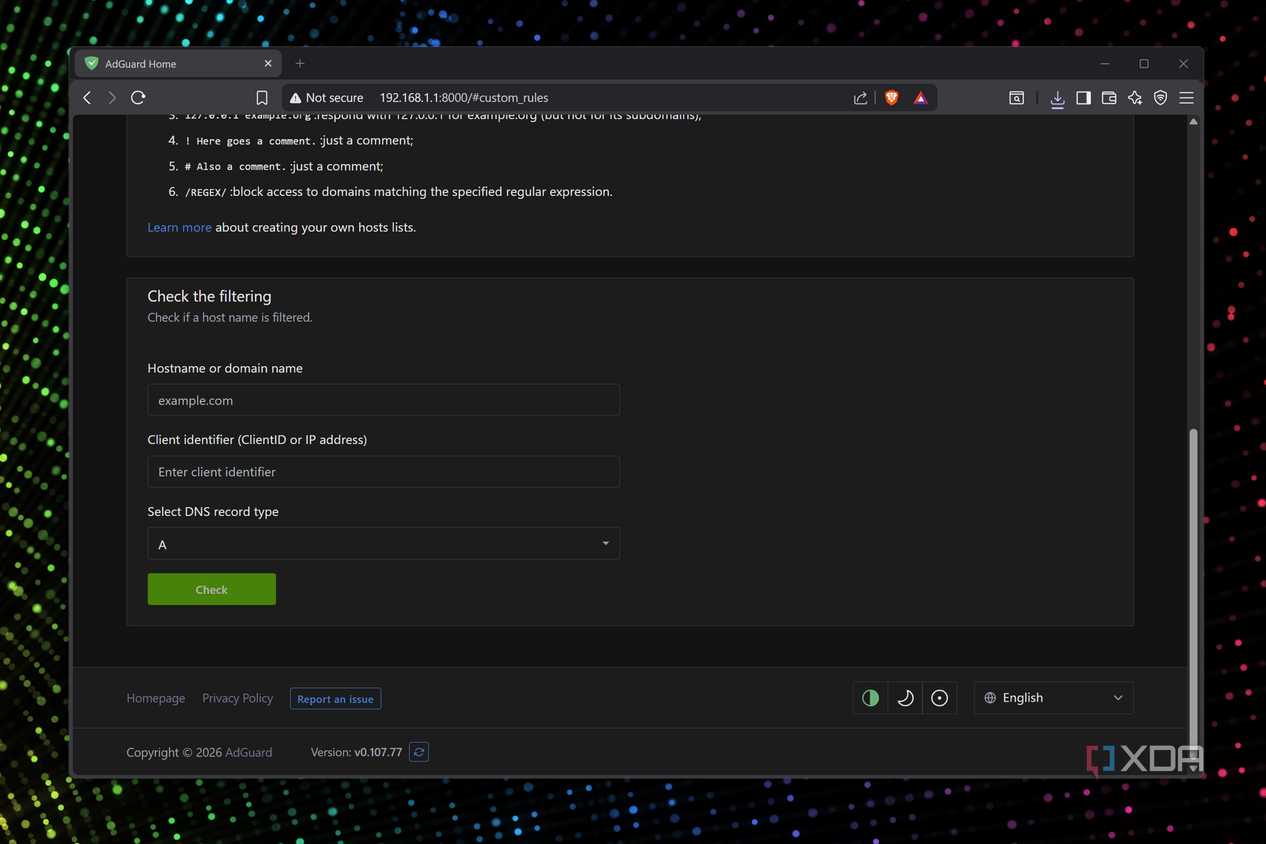Click '# Also a comment.' example text
The width and height of the screenshot is (1266, 844).
tap(236, 167)
